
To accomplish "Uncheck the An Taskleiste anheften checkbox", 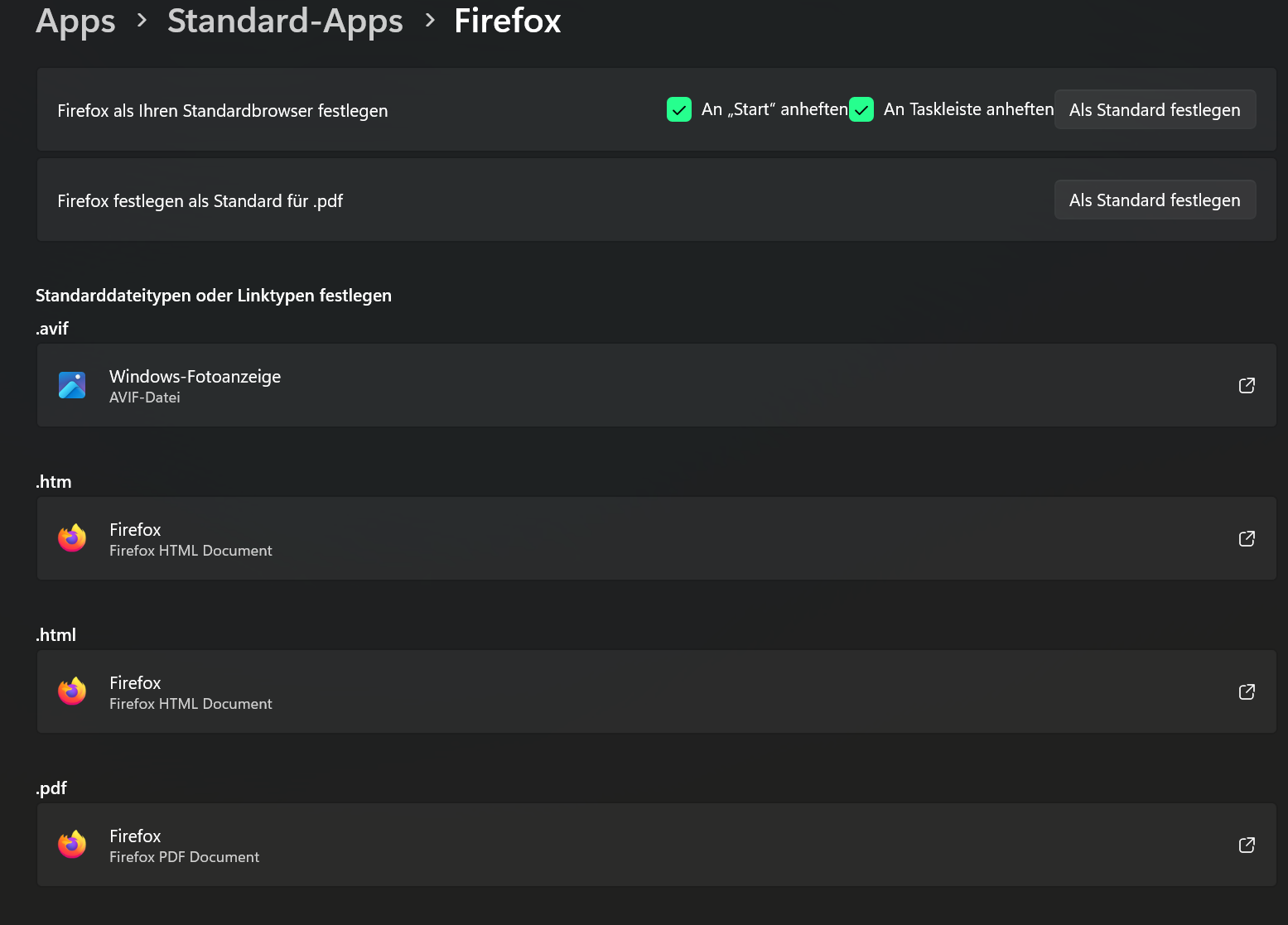I will [x=861, y=109].
